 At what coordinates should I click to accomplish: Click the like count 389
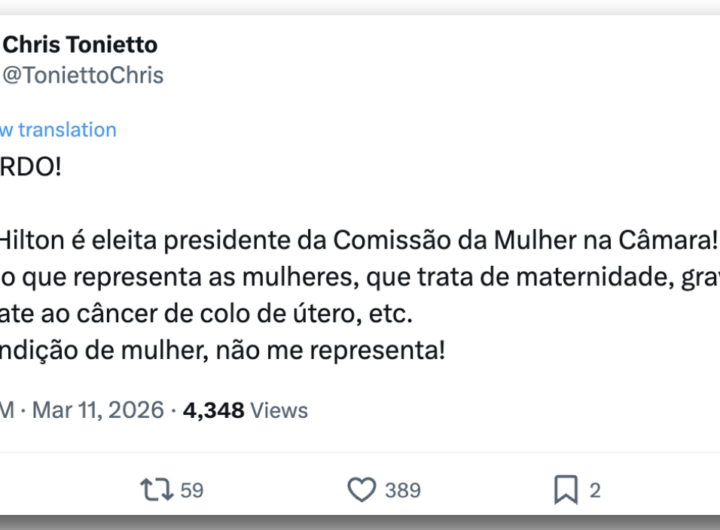coord(403,490)
